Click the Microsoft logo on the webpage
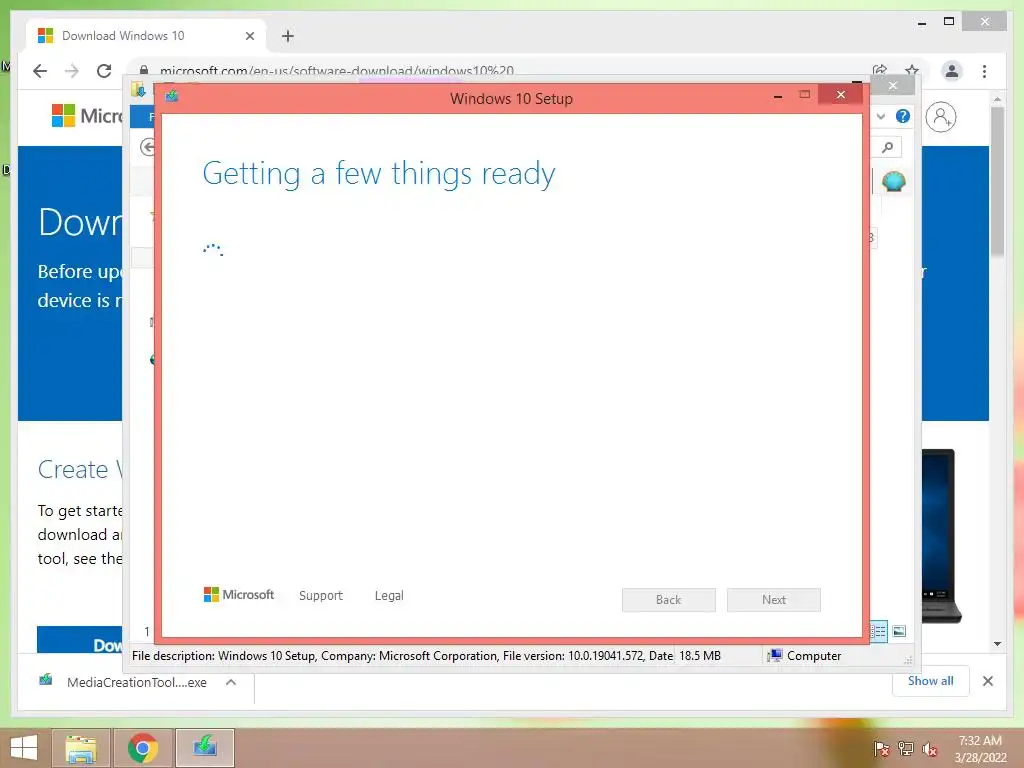The width and height of the screenshot is (1024, 768). [x=88, y=116]
